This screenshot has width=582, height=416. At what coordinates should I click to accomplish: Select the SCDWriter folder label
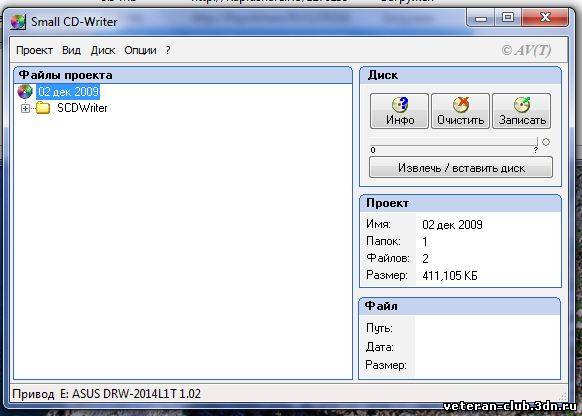click(82, 108)
